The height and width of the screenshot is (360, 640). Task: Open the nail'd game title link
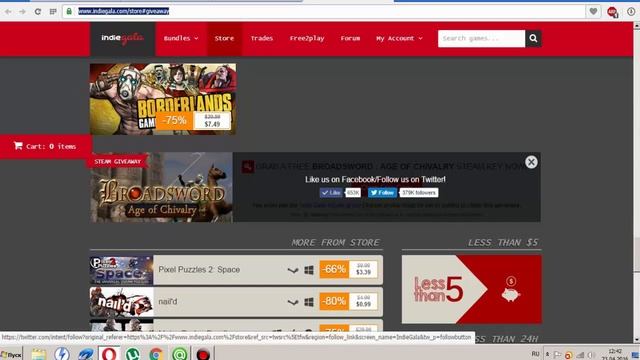[x=168, y=302]
